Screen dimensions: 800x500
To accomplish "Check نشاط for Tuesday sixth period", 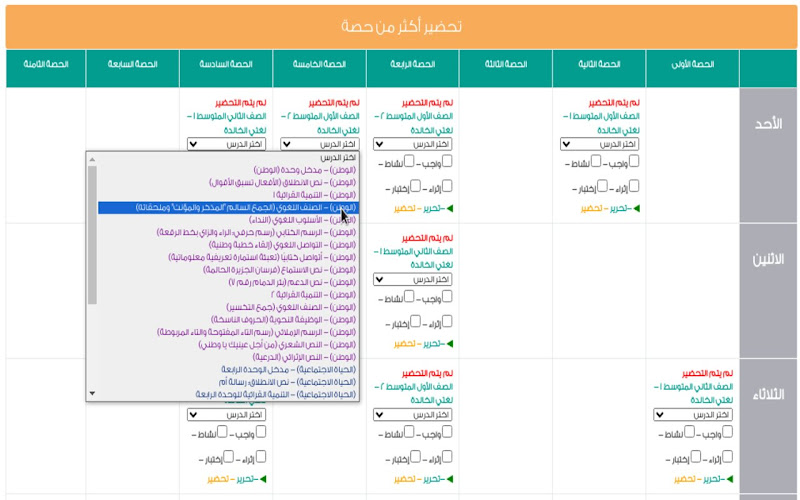I will (x=222, y=432).
